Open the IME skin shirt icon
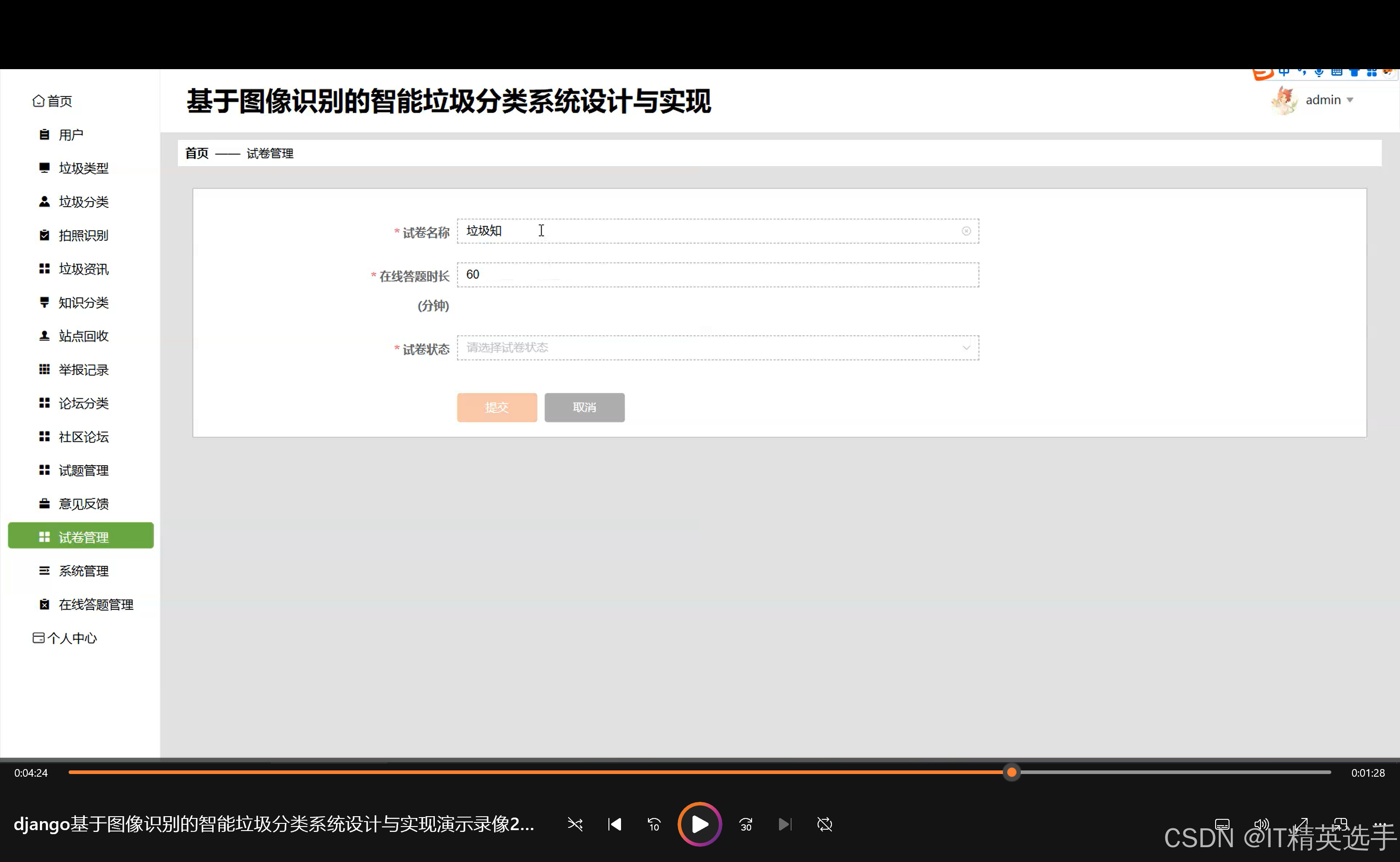The width and height of the screenshot is (1400, 862). (1354, 72)
